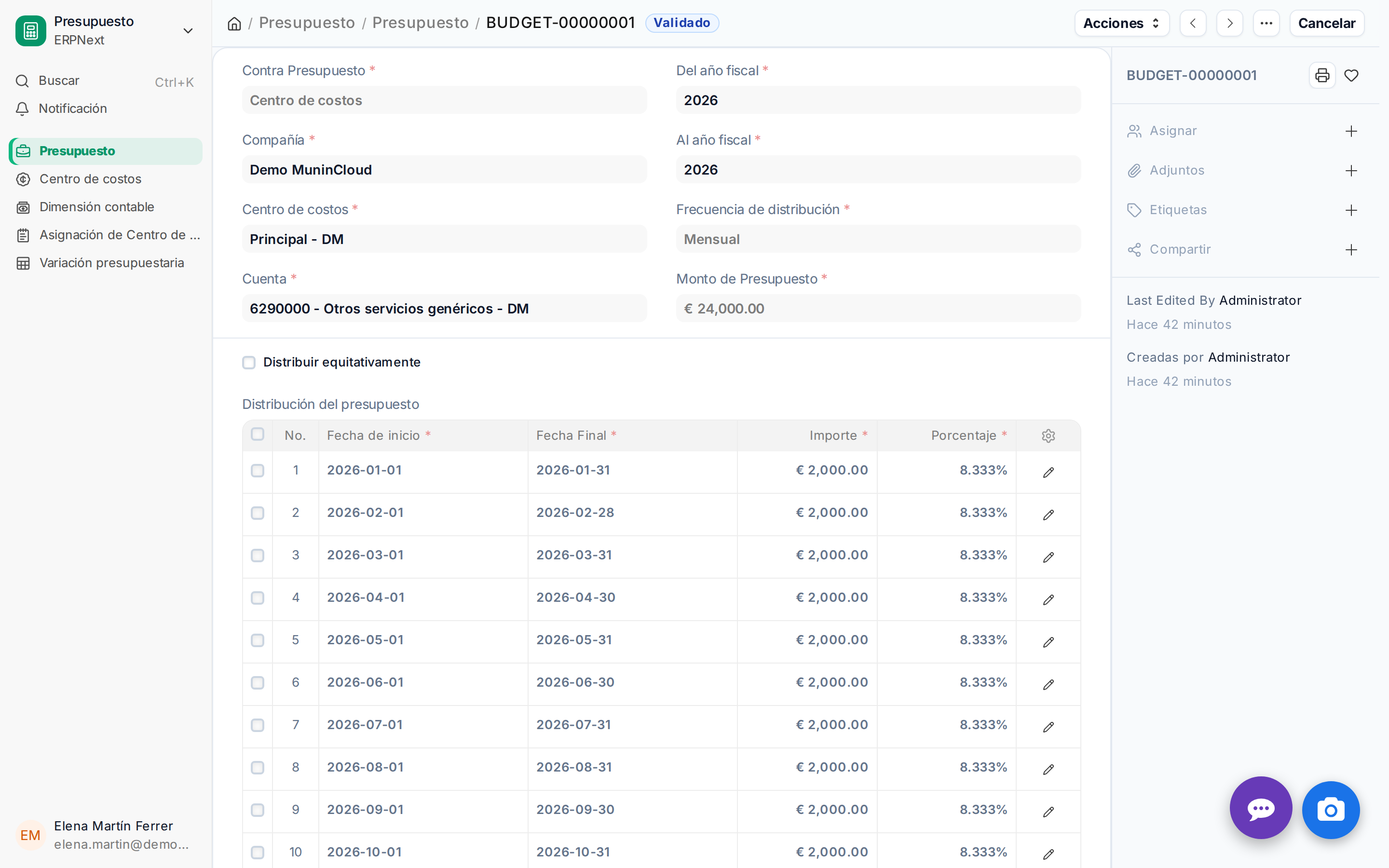The height and width of the screenshot is (868, 1389).
Task: Share the document with Compartir plus
Action: pos(1351,250)
